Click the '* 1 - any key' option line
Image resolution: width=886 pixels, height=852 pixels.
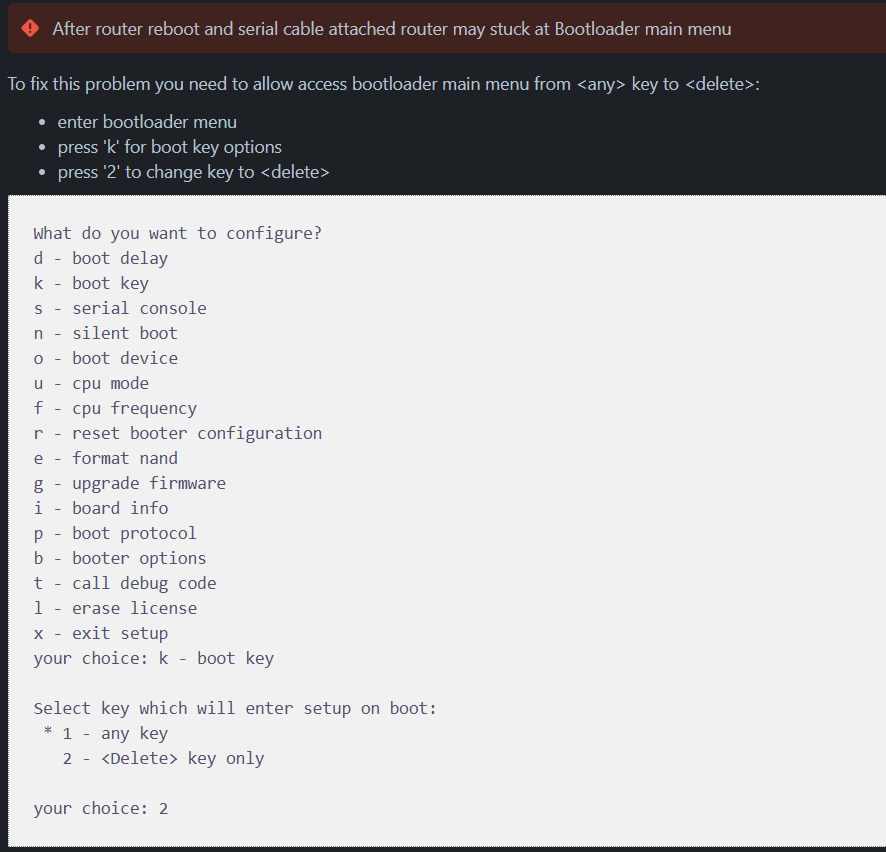click(106, 733)
